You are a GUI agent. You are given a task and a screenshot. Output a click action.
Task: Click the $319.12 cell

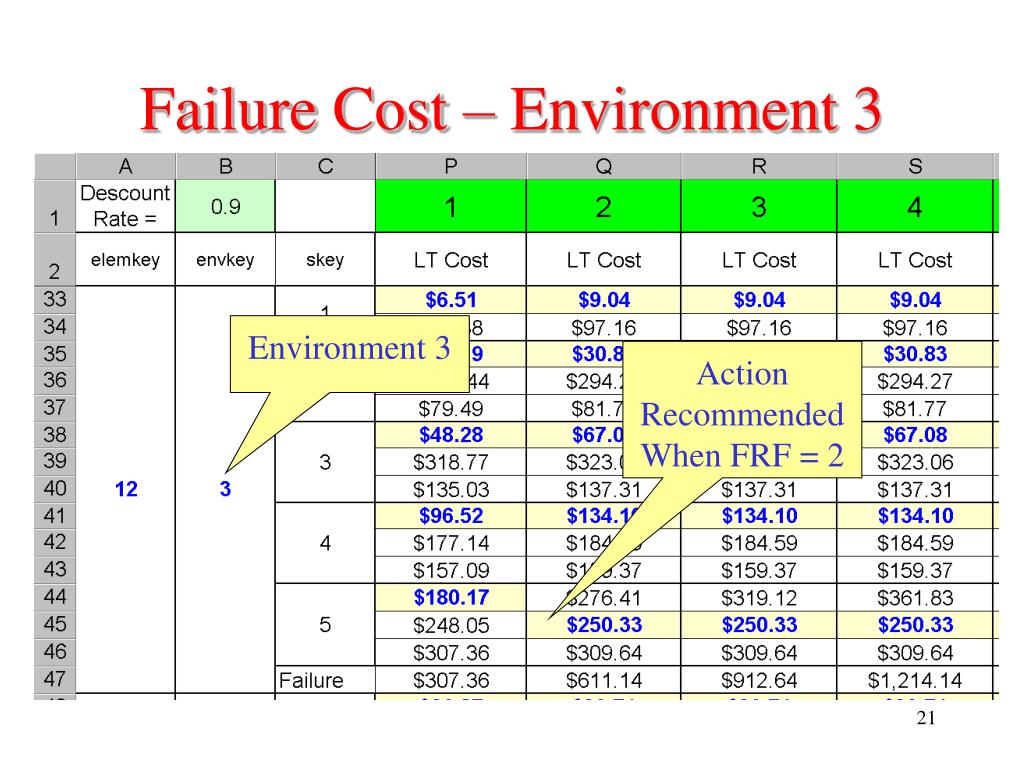pyautogui.click(x=759, y=598)
